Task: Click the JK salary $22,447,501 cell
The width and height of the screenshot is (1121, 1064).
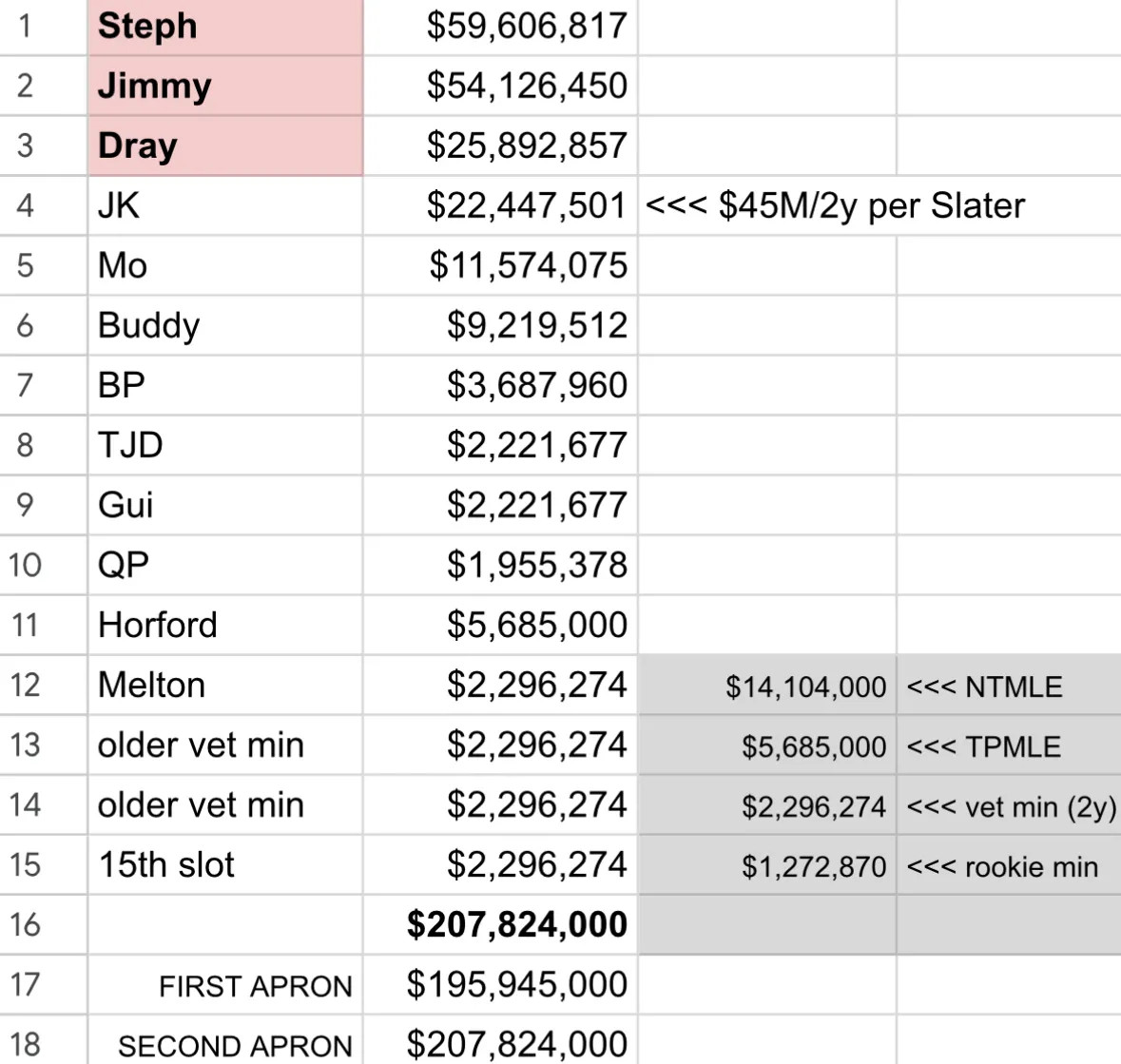Action: point(500,206)
